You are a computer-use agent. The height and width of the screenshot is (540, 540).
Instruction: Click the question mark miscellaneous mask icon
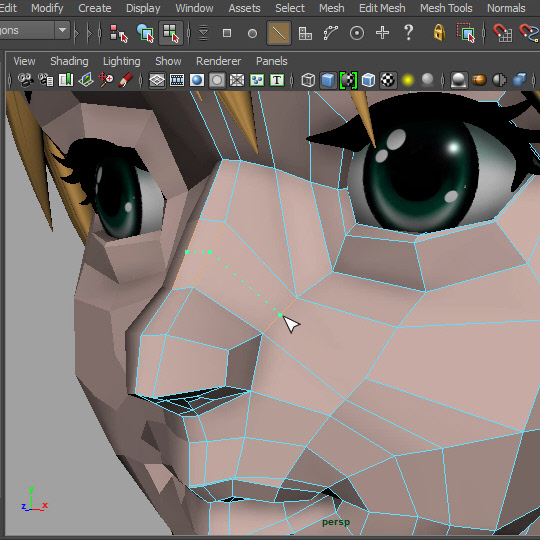[408, 33]
